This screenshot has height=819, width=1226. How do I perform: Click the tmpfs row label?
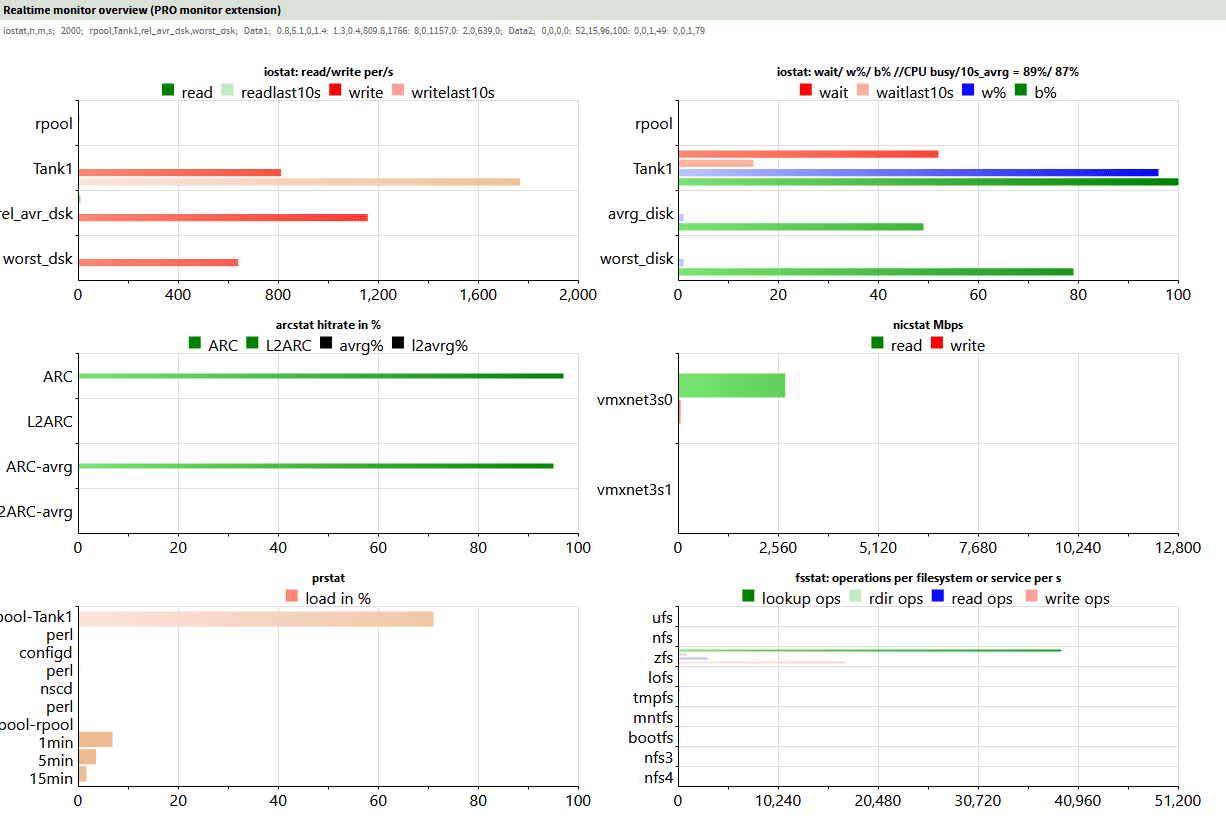coord(653,697)
